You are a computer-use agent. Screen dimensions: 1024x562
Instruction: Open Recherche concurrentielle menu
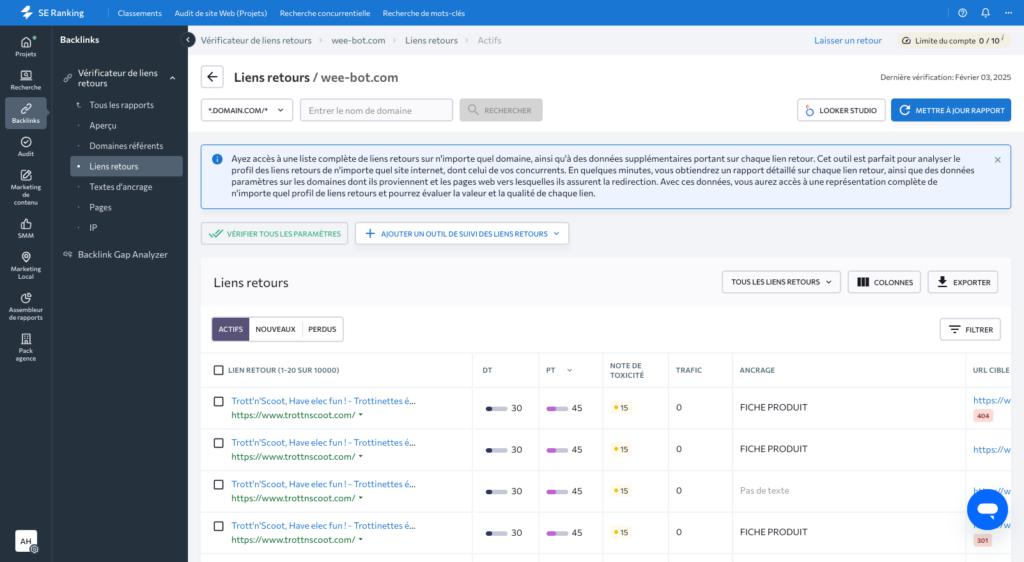(x=325, y=13)
